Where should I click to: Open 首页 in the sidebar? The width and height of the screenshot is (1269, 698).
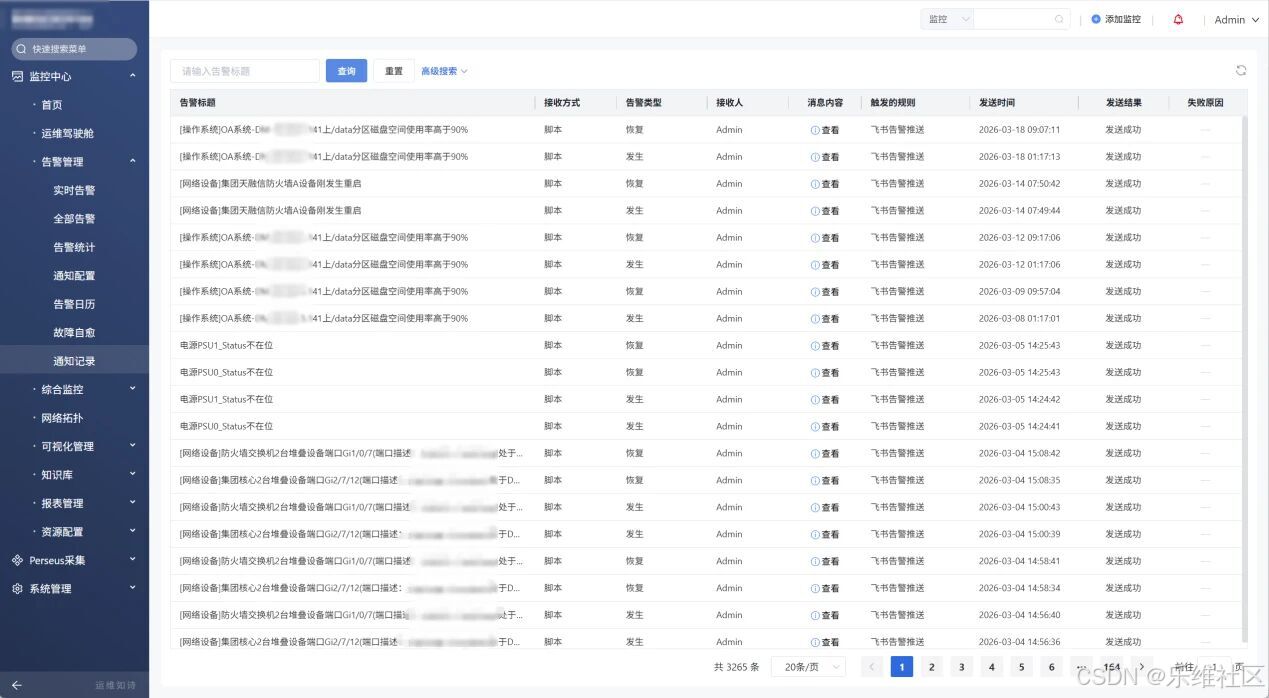pos(52,105)
